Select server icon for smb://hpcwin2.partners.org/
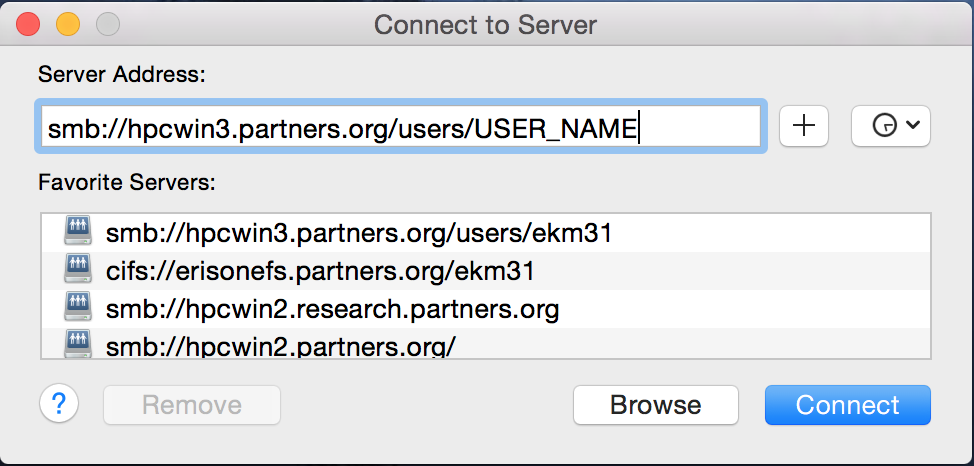 coord(78,344)
